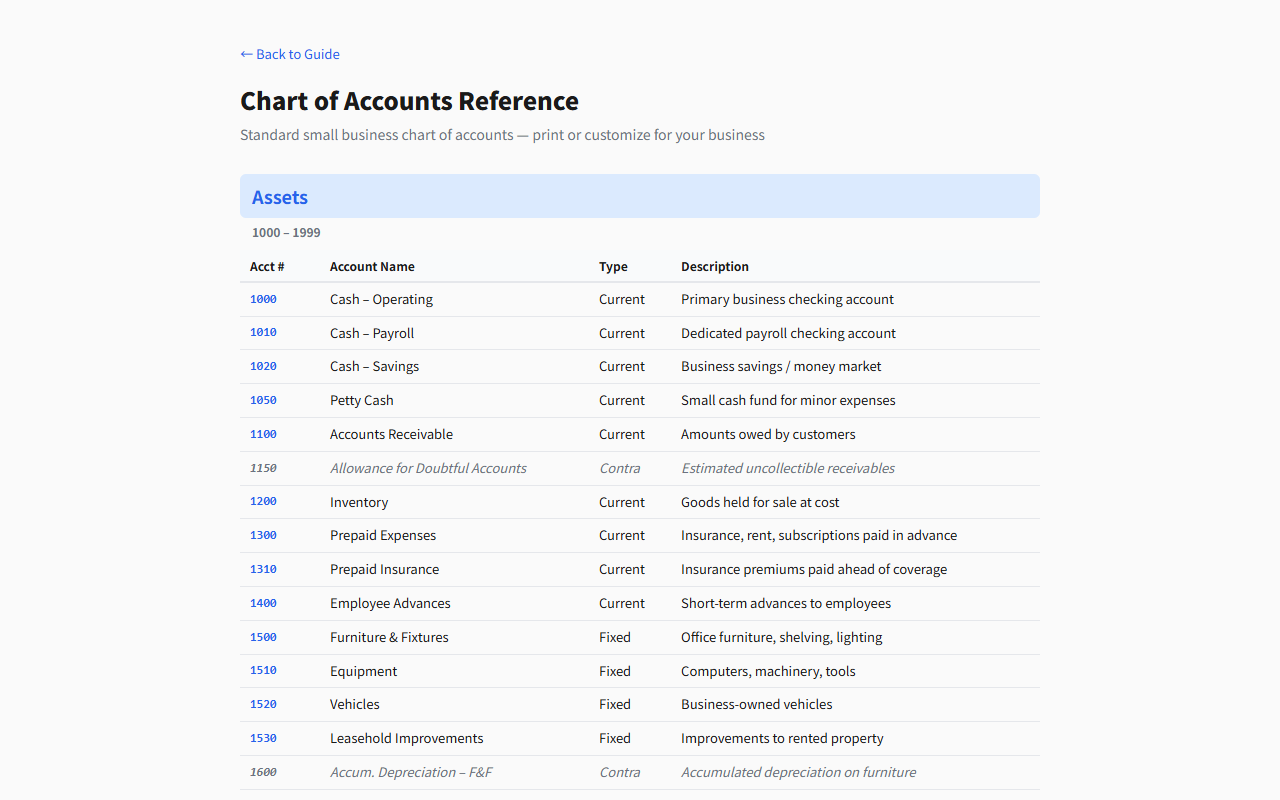Image resolution: width=1280 pixels, height=800 pixels.
Task: Click the Type column header
Action: coord(613,267)
